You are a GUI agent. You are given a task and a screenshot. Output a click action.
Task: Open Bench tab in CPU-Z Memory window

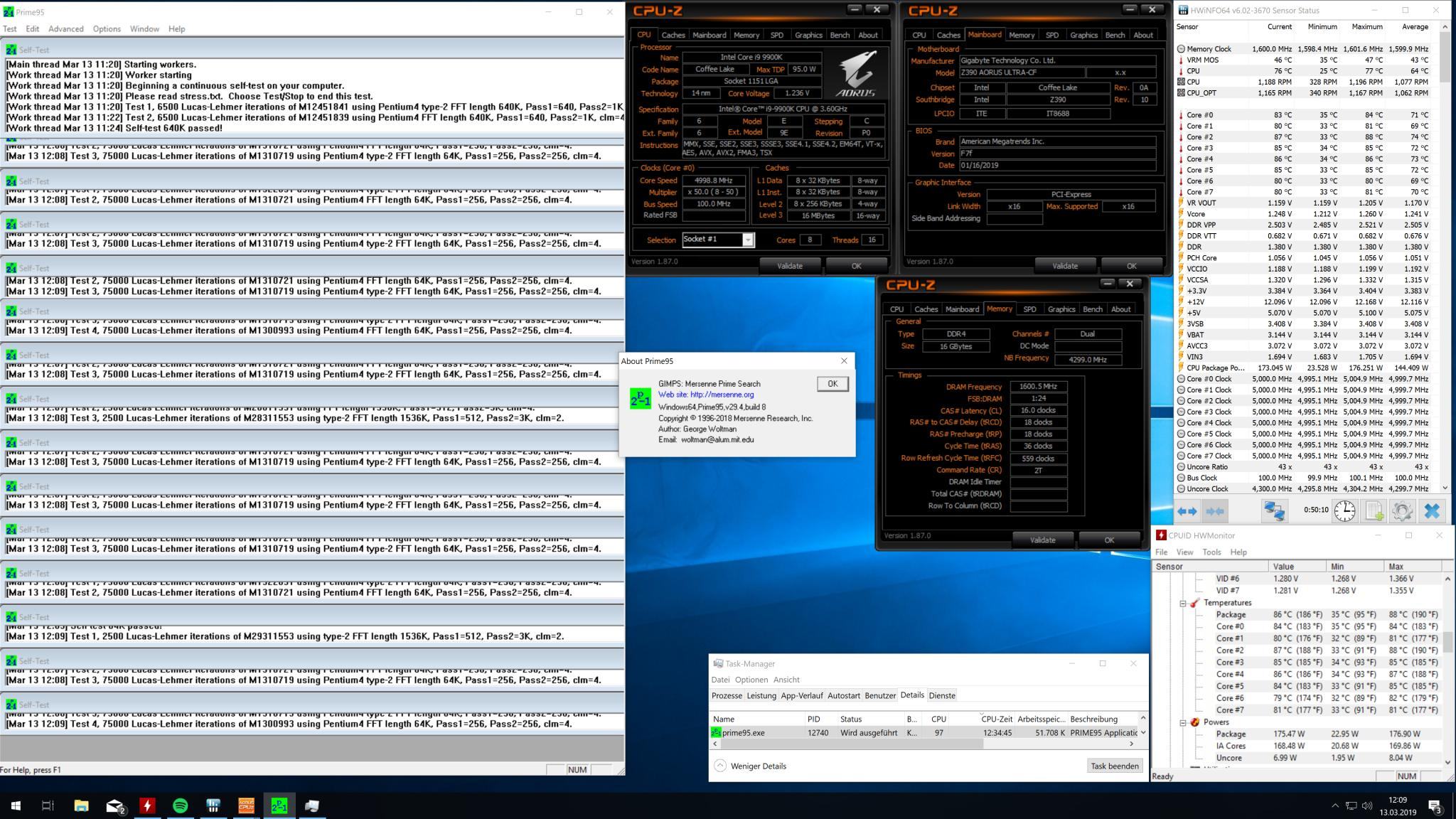click(1093, 309)
